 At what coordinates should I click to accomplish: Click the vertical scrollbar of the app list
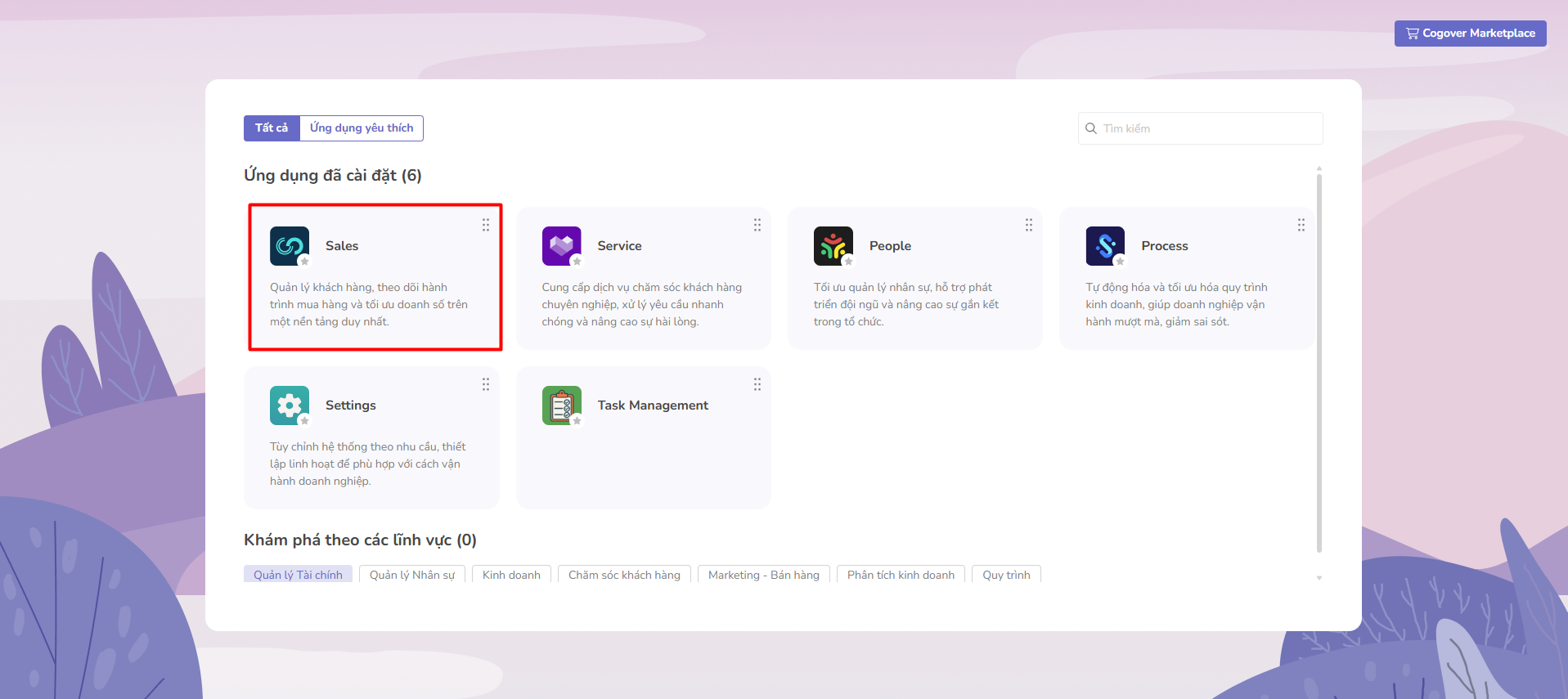[x=1319, y=360]
